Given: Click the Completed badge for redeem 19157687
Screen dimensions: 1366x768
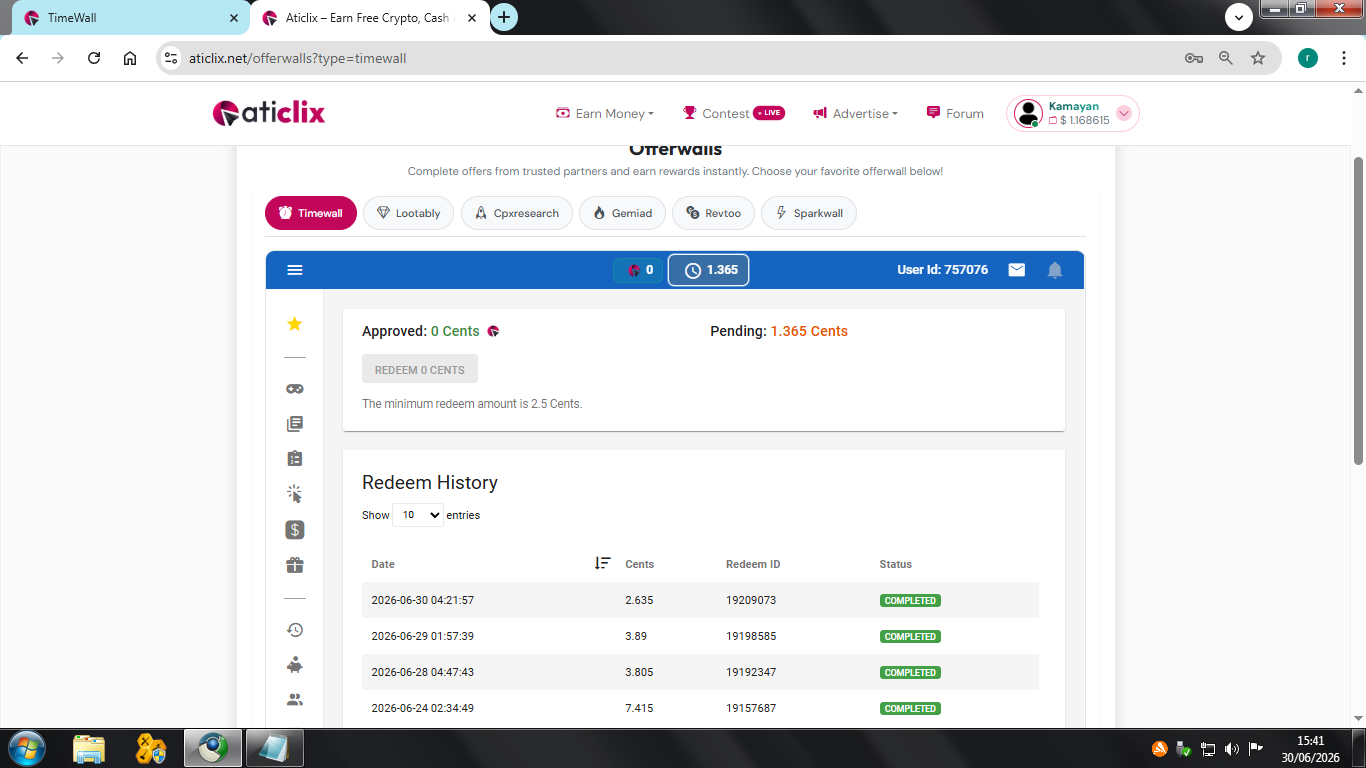Looking at the screenshot, I should tap(910, 709).
